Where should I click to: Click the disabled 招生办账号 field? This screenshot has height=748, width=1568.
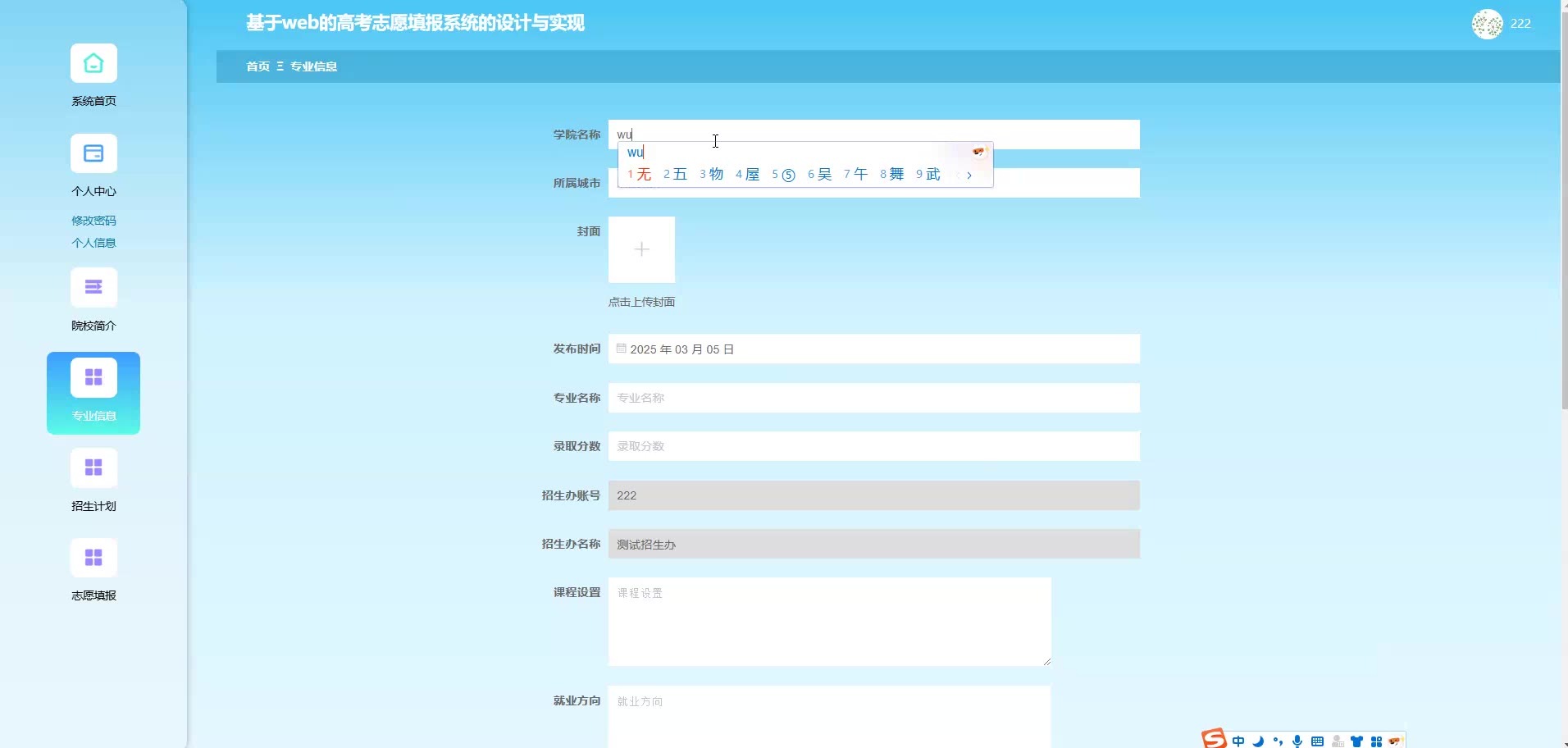point(874,495)
